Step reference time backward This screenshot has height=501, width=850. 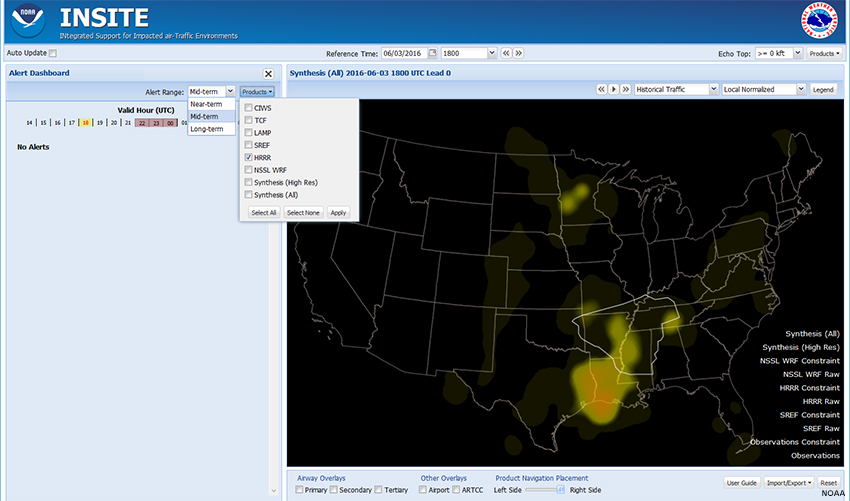[506, 53]
